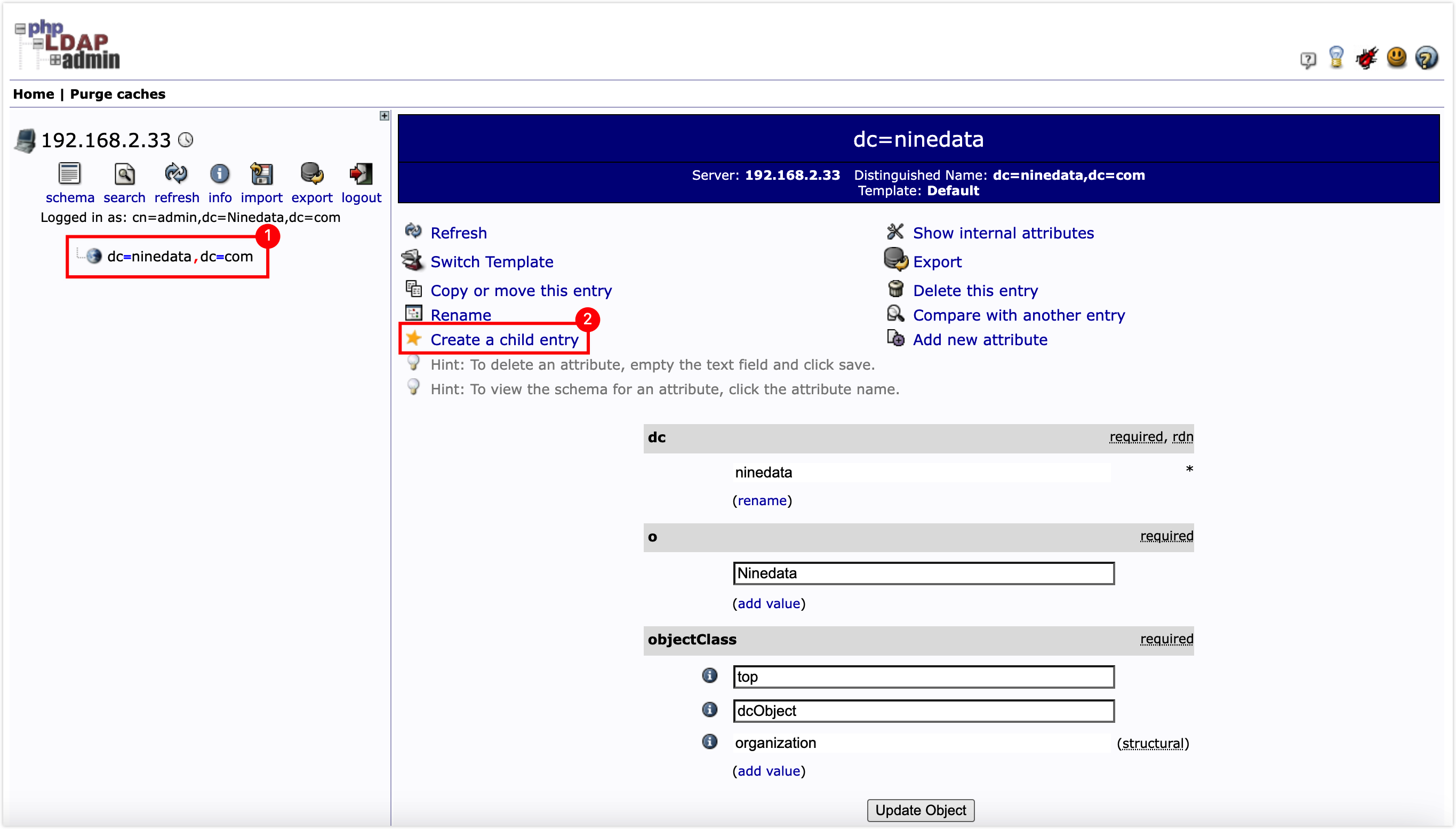This screenshot has width=1456, height=829.
Task: Click the objectClass attribute name
Action: pos(692,640)
